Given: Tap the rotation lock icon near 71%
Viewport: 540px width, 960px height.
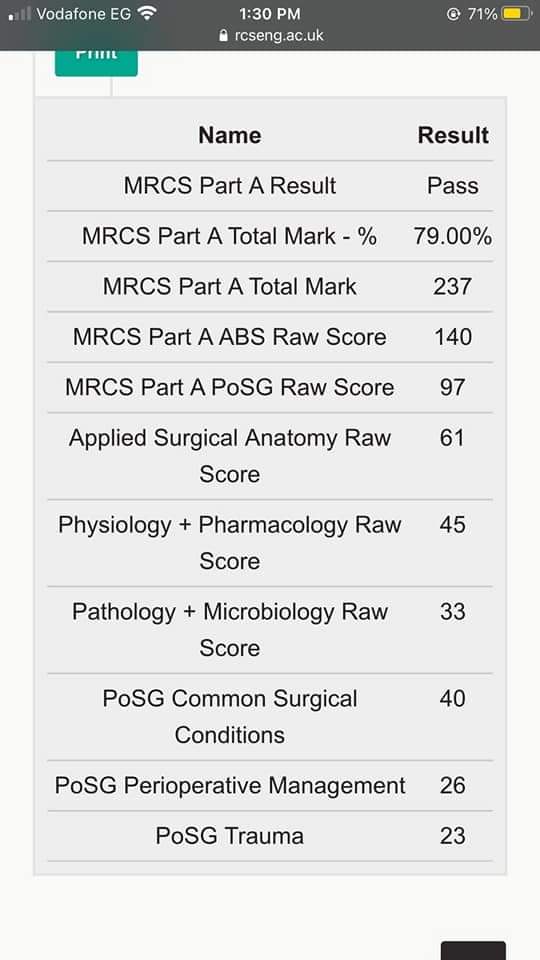Looking at the screenshot, I should (x=453, y=14).
